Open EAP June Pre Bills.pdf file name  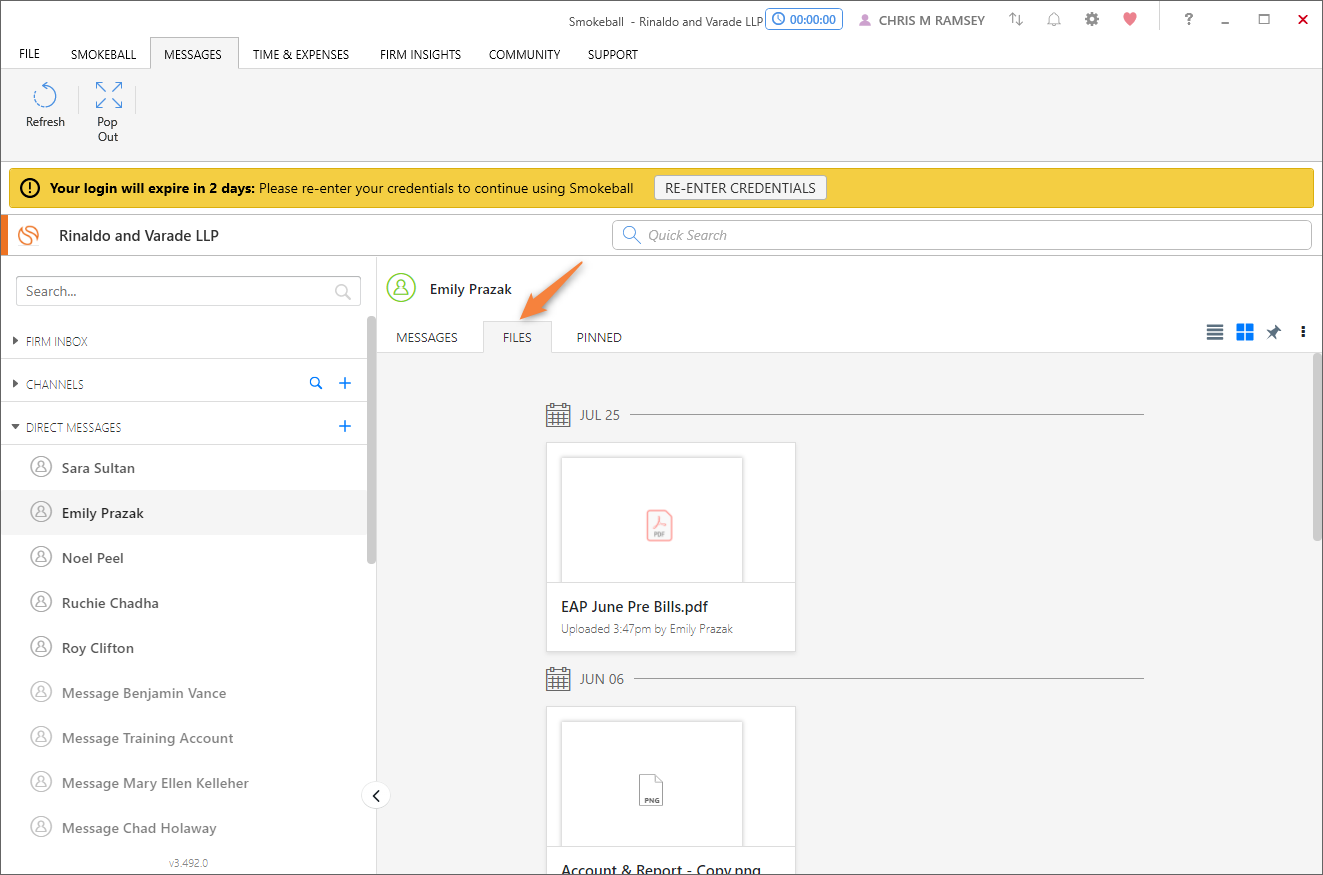(635, 607)
